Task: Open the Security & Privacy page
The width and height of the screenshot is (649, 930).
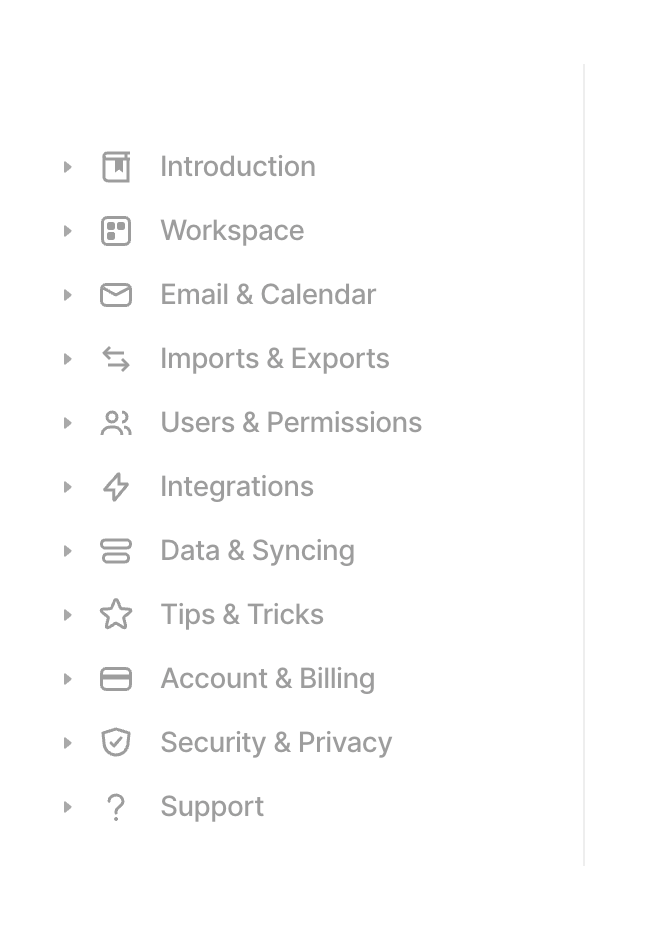Action: [276, 742]
